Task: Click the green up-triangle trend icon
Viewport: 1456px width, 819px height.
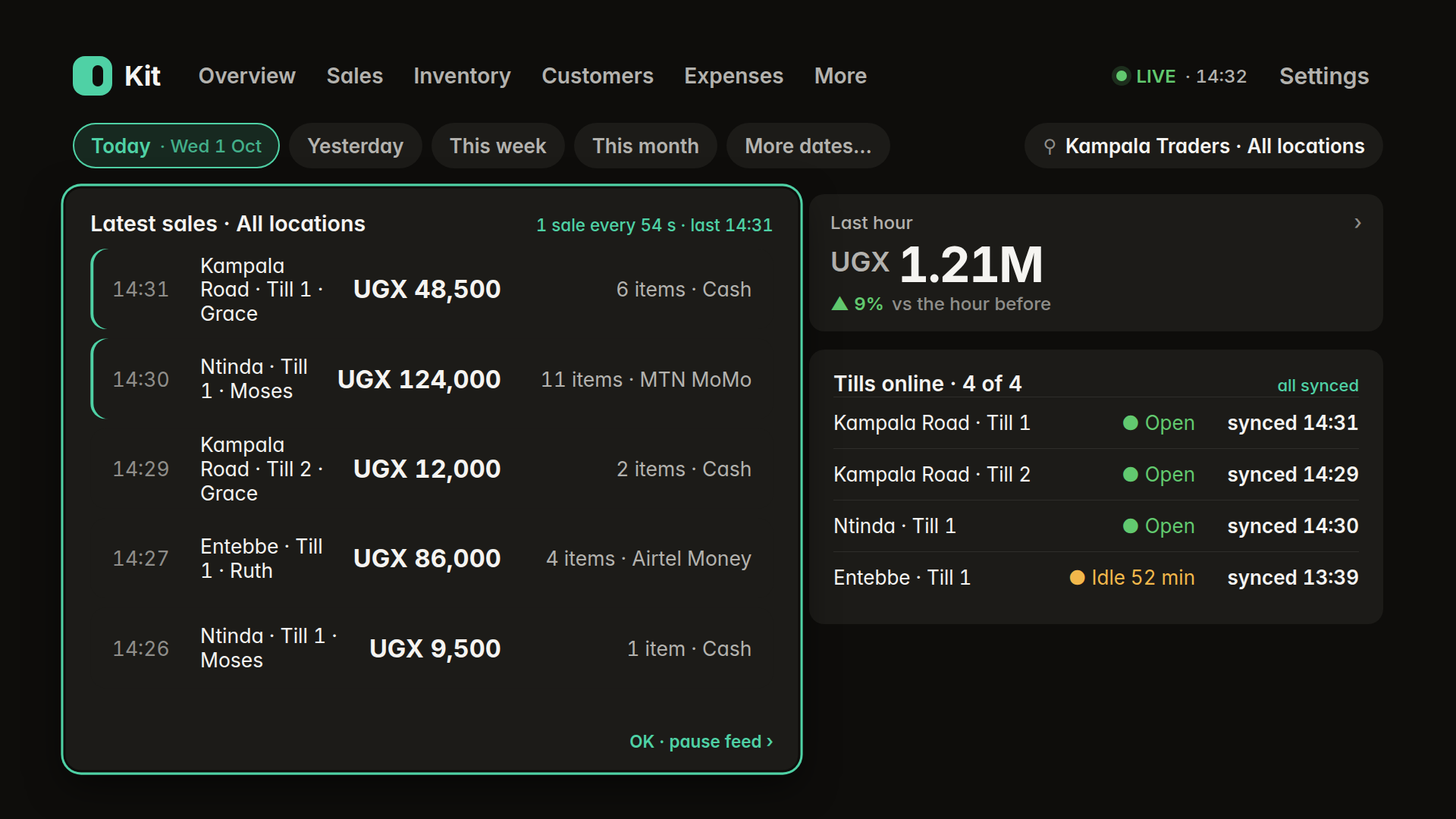Action: point(839,304)
